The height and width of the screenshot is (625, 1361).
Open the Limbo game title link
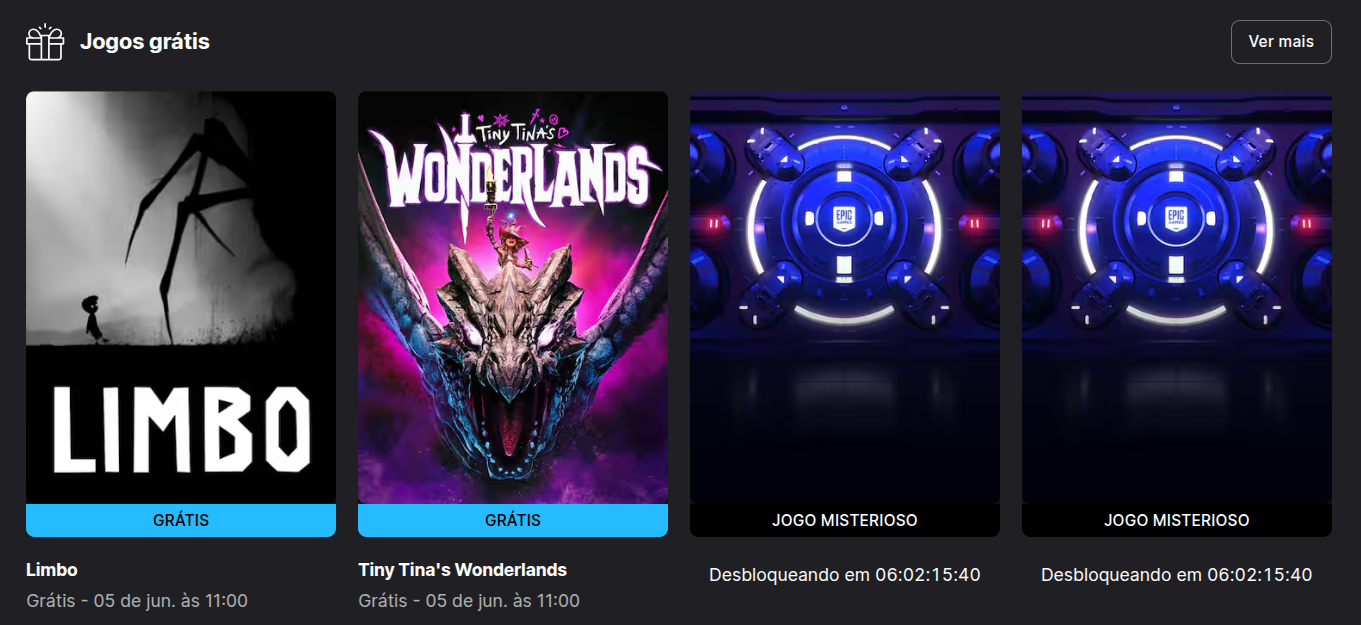point(52,570)
